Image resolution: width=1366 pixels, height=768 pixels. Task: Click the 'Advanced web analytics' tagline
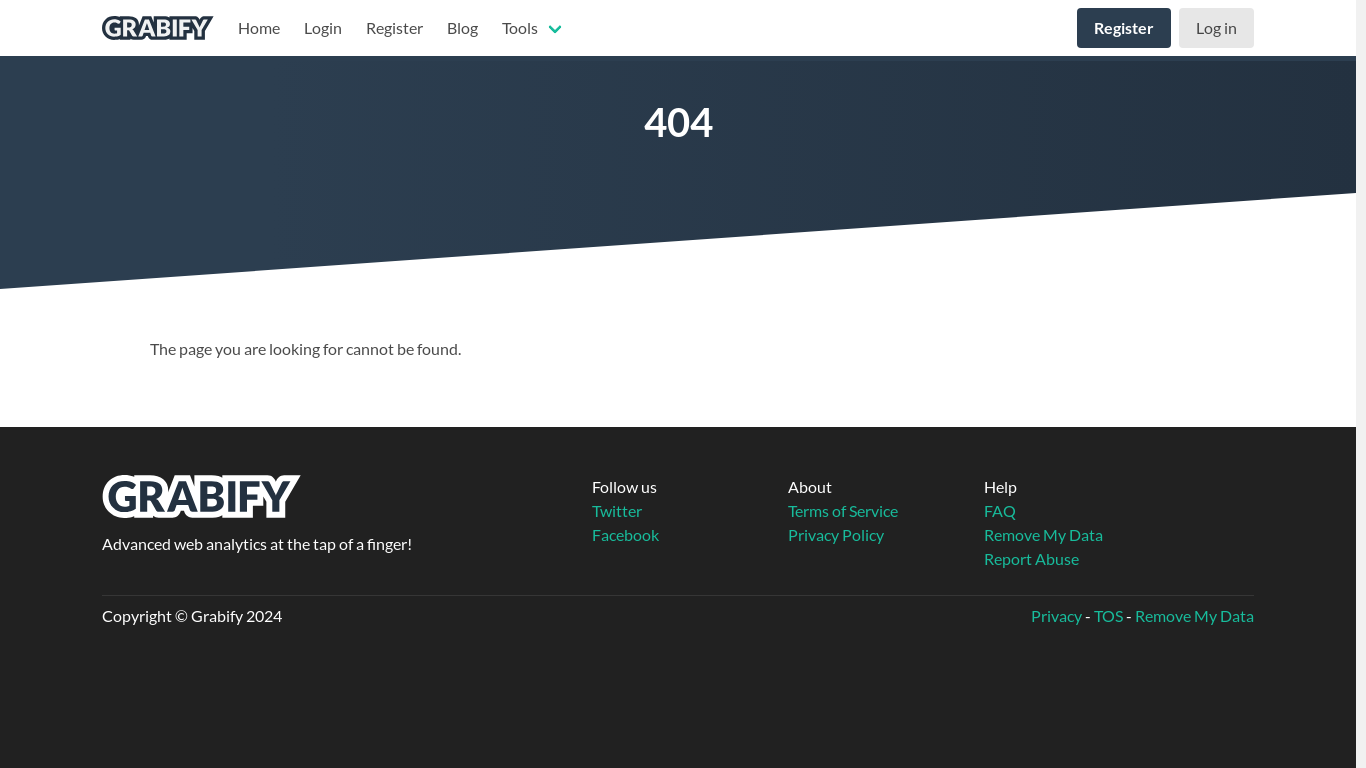tap(257, 544)
